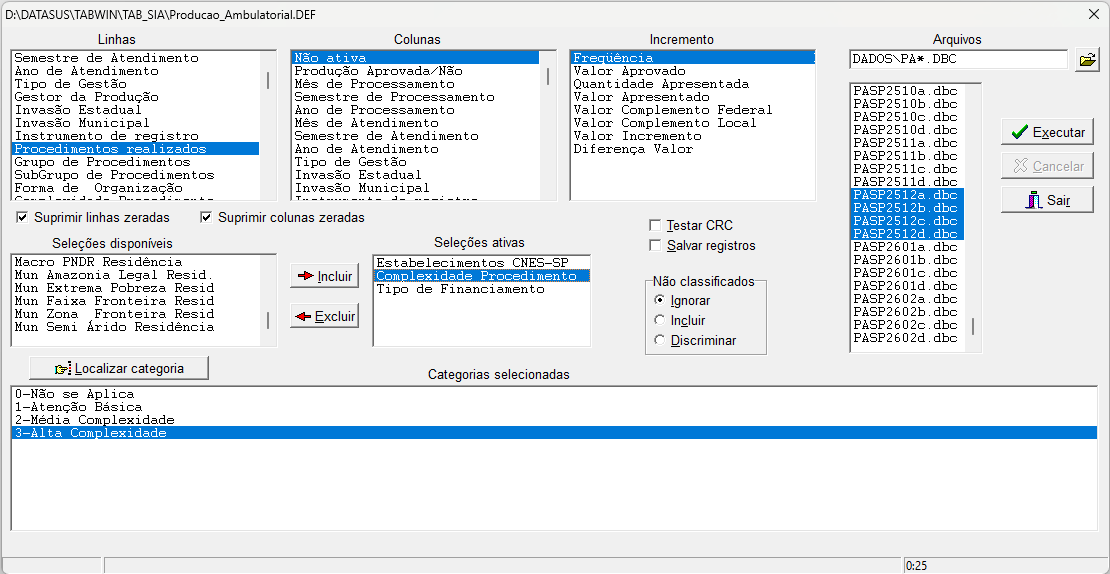Select Gestor da Produção in Linhas
1110x574 pixels.
(x=136, y=96)
